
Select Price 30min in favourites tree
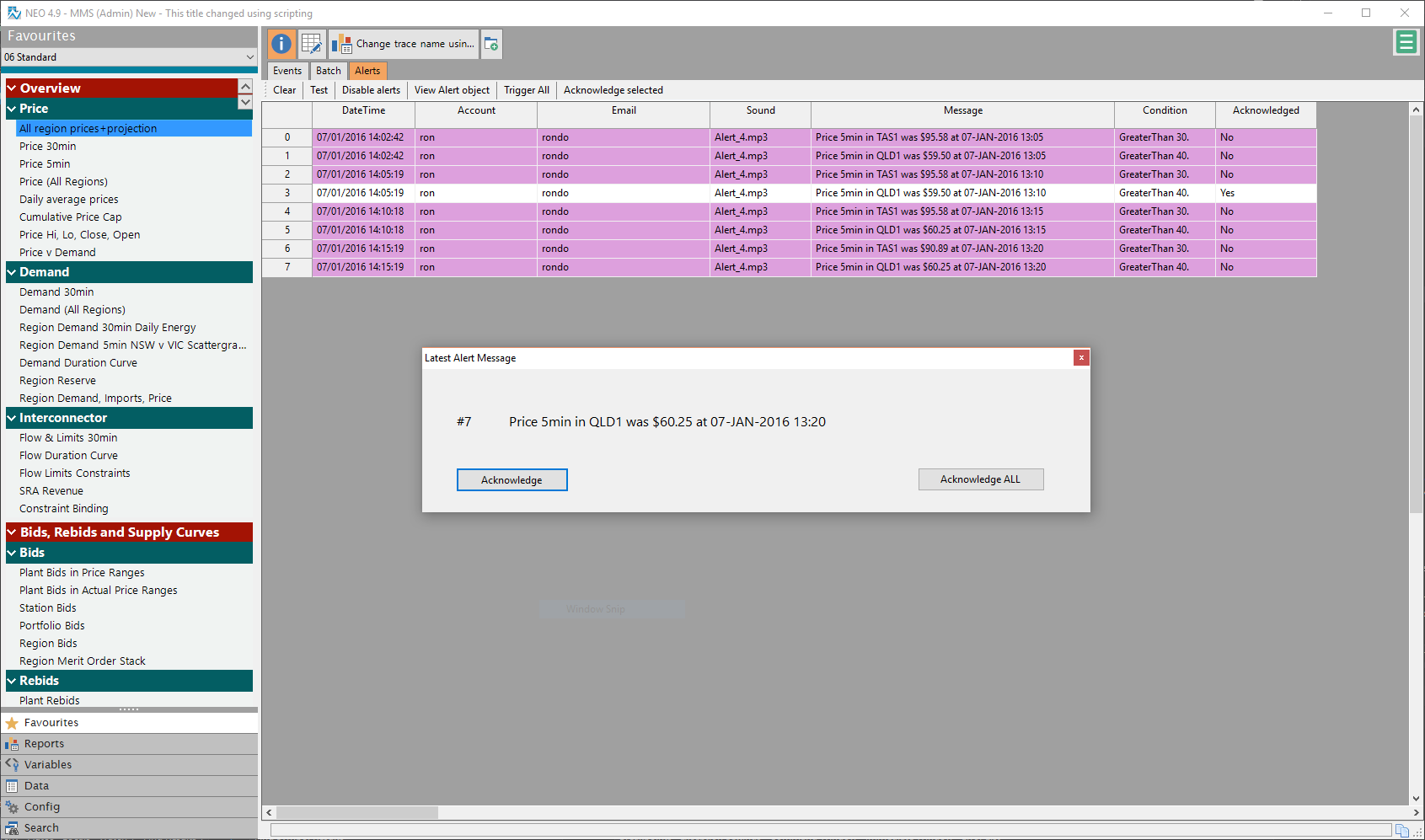click(x=48, y=147)
